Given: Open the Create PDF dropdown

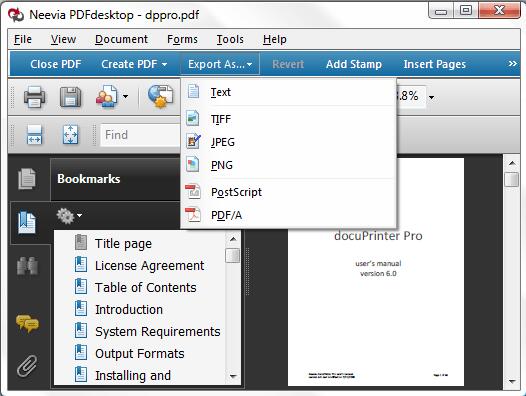Looking at the screenshot, I should [x=134, y=64].
